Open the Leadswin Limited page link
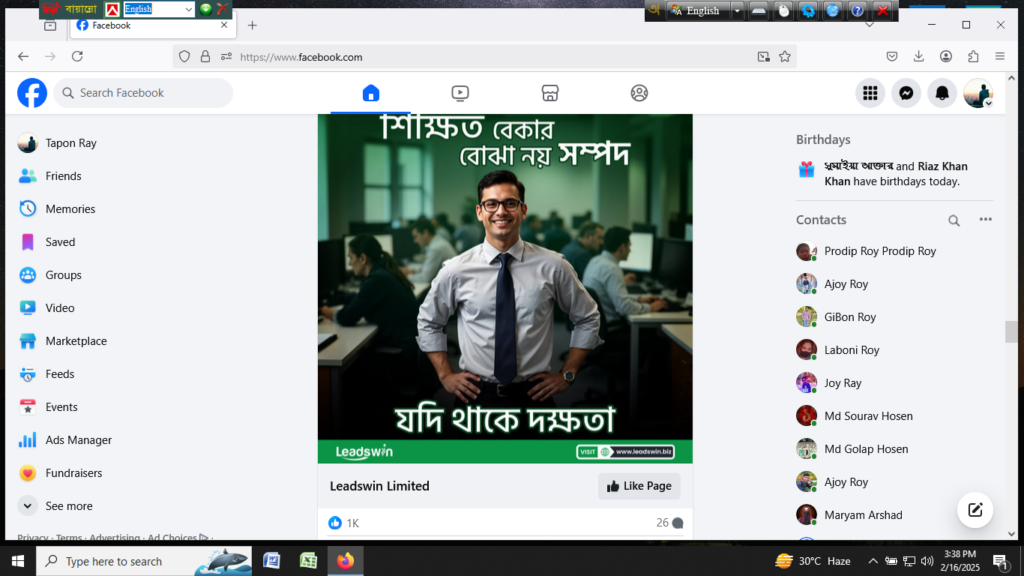 point(379,486)
